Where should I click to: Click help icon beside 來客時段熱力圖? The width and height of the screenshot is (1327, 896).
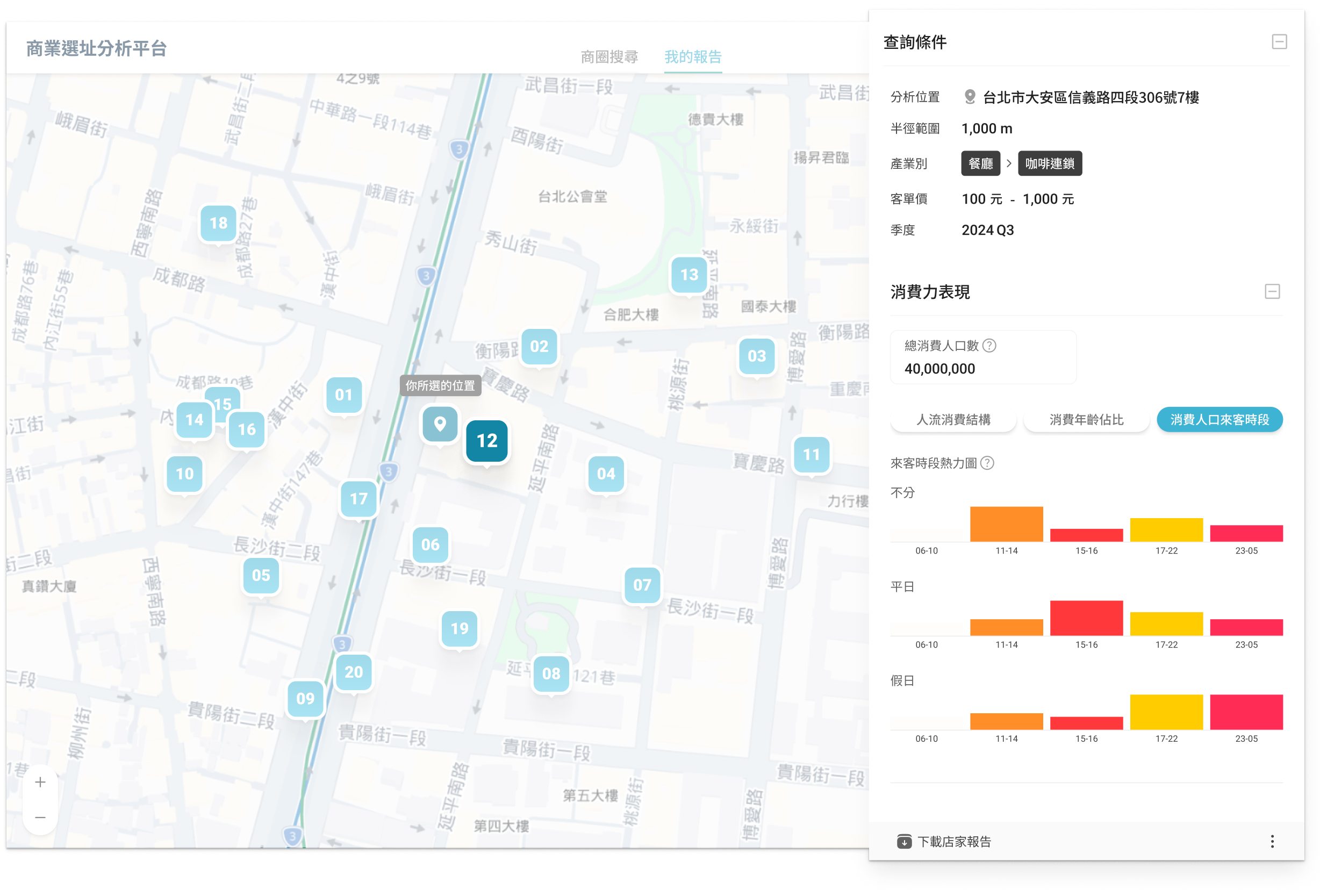[987, 463]
